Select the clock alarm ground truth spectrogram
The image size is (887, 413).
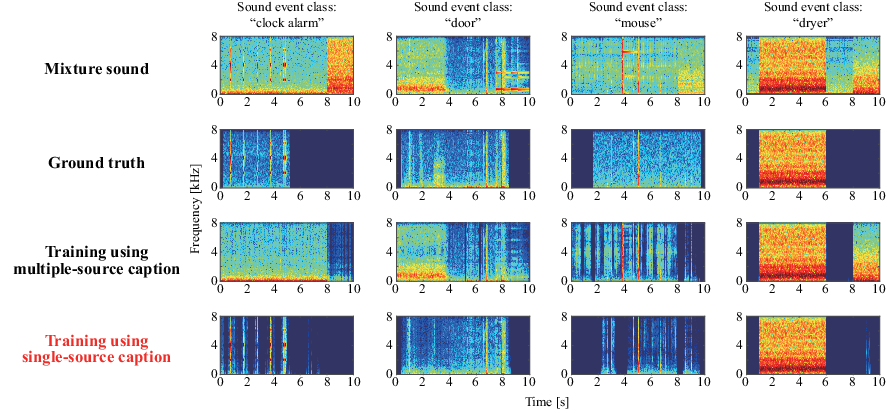(287, 158)
